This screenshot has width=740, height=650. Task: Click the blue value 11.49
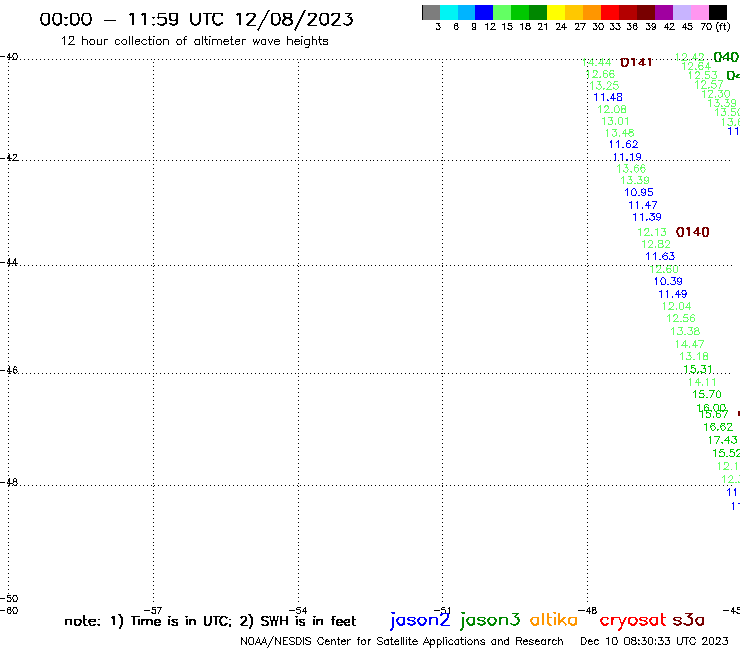click(673, 294)
